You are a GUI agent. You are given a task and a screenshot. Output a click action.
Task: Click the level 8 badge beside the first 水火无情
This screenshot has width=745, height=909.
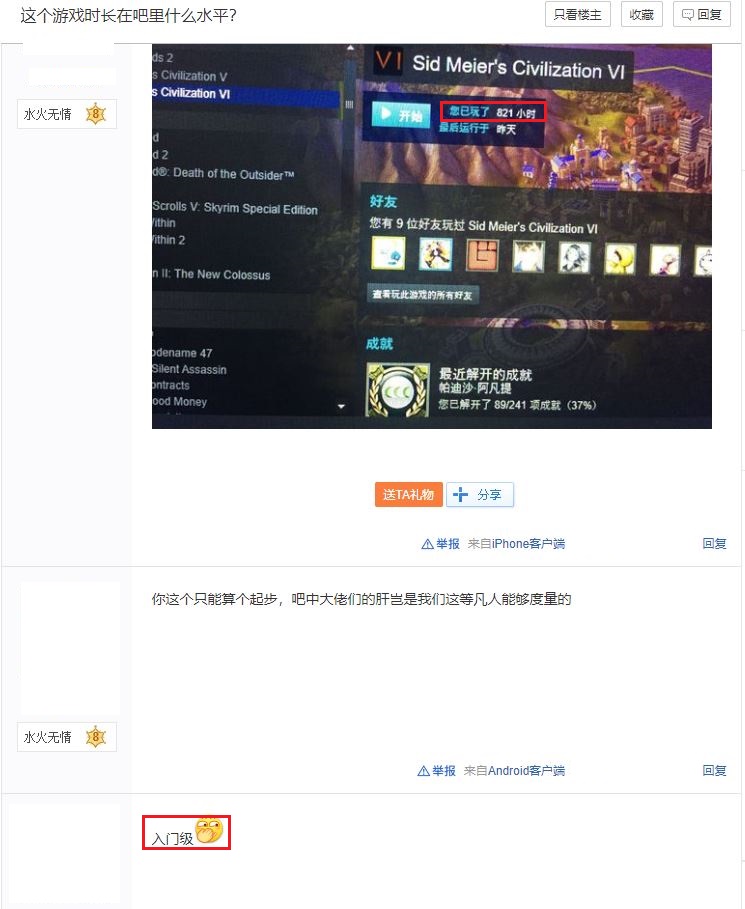click(96, 114)
